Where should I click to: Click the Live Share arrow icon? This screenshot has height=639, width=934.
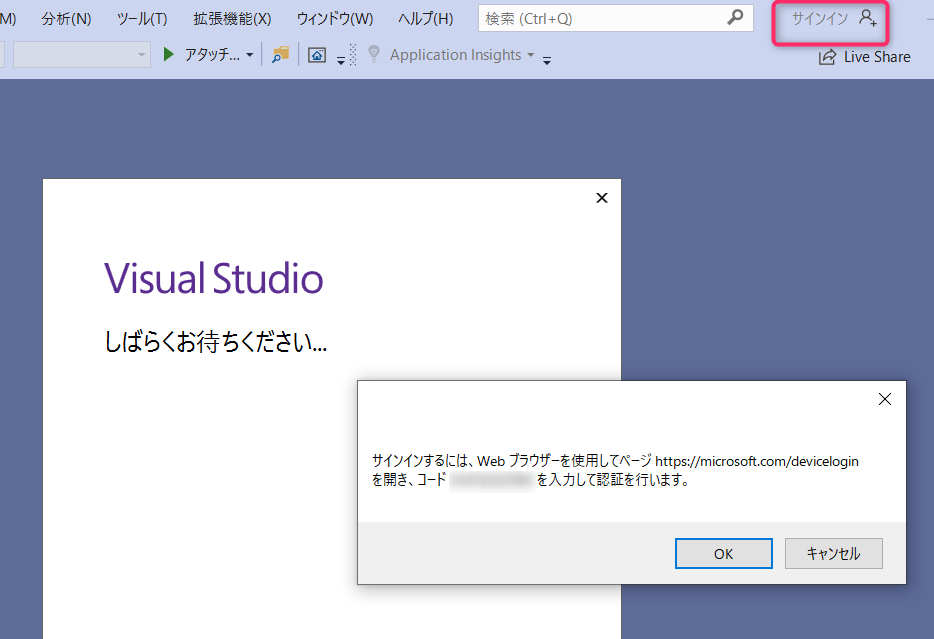point(827,57)
